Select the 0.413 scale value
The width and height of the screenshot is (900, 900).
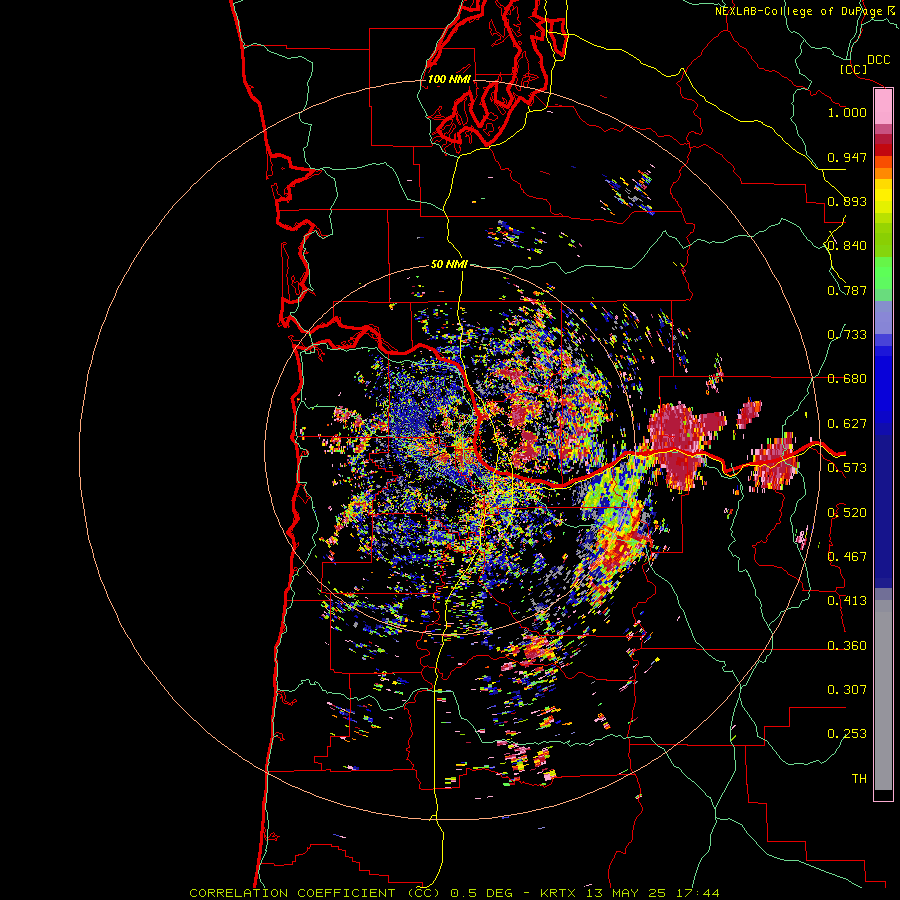(x=847, y=601)
